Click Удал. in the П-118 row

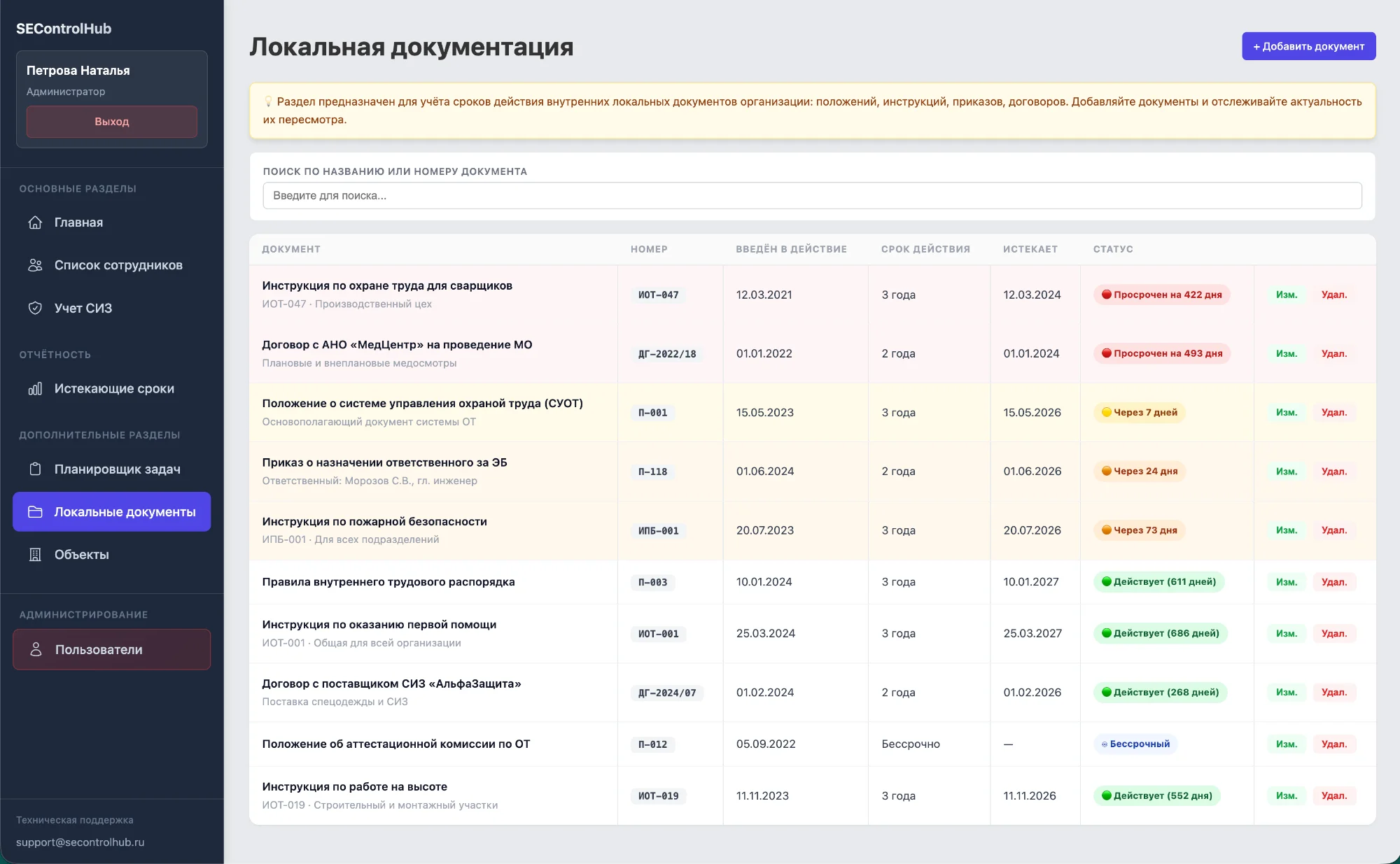[1333, 471]
